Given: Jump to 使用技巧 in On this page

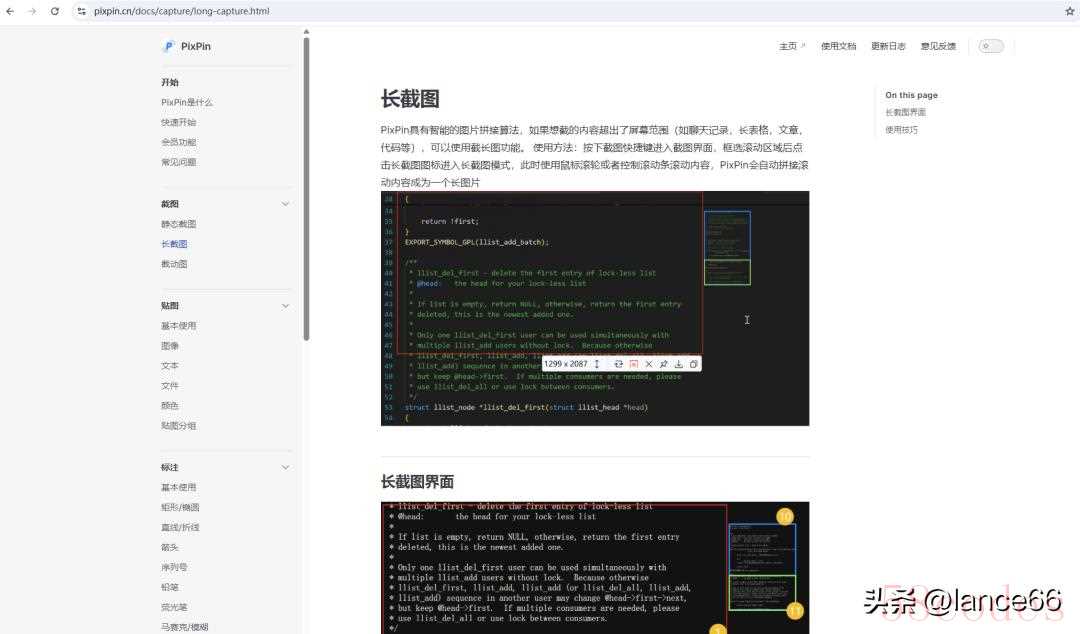Looking at the screenshot, I should (x=901, y=130).
